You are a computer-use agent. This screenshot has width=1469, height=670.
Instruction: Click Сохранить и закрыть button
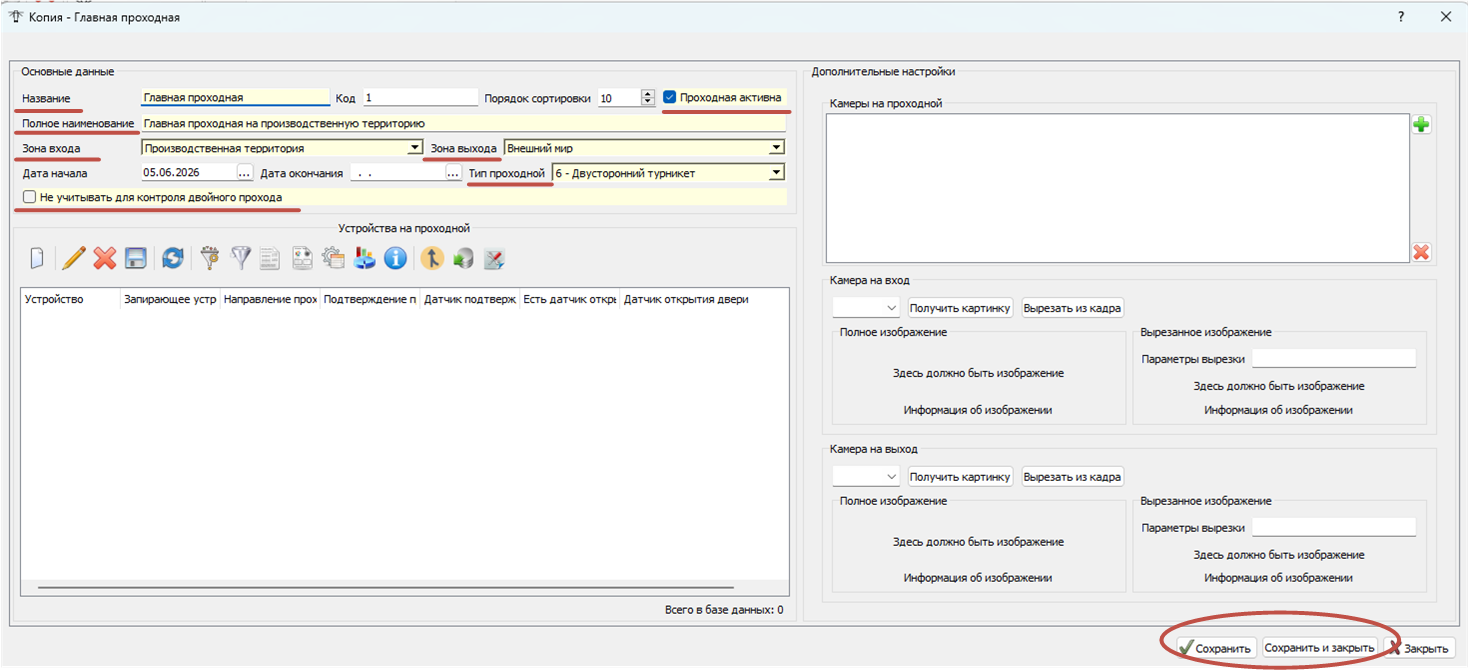click(x=1320, y=648)
